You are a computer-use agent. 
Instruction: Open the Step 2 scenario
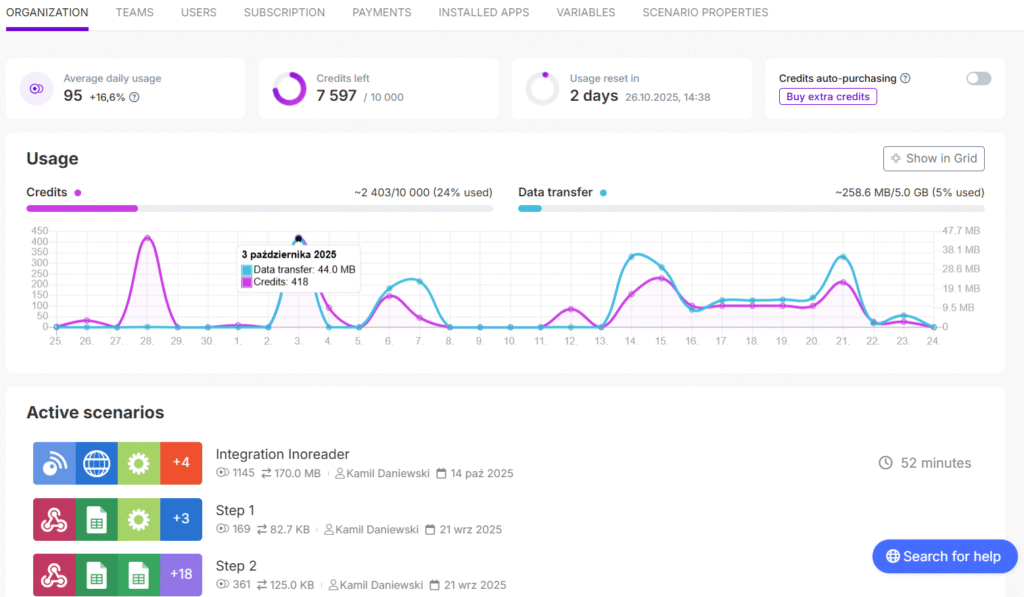click(236, 566)
